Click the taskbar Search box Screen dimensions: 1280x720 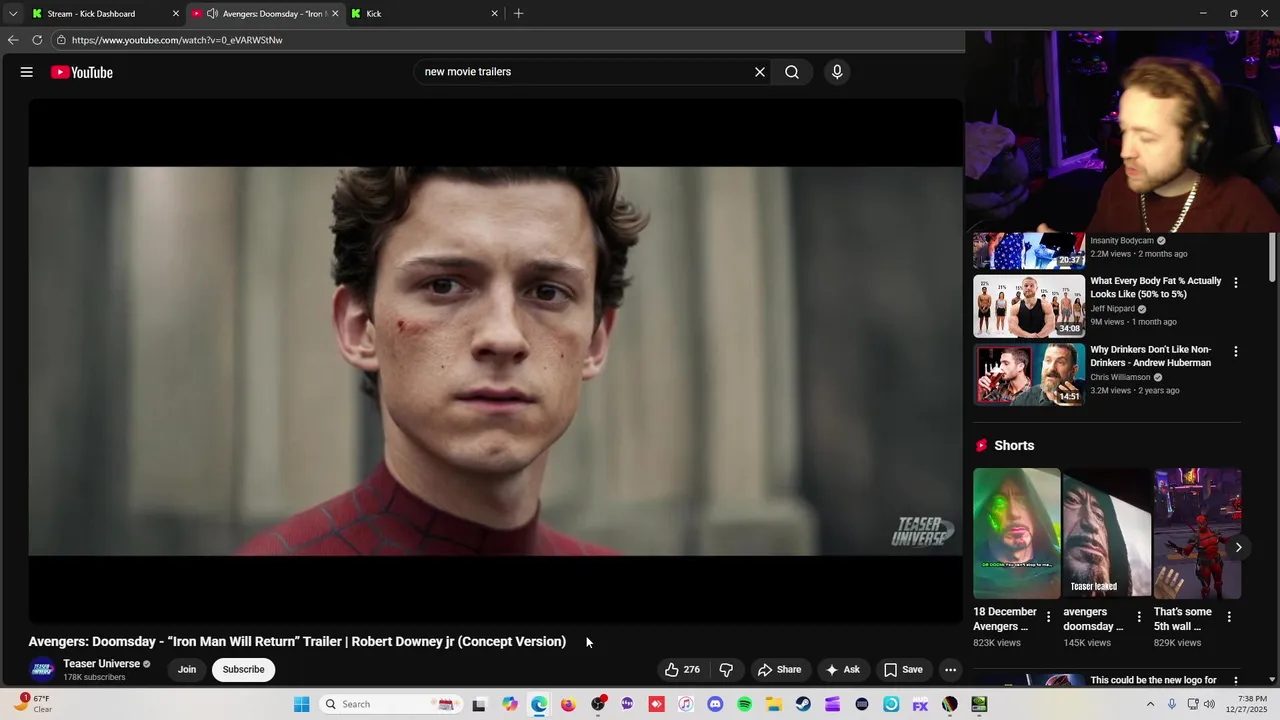[x=390, y=704]
